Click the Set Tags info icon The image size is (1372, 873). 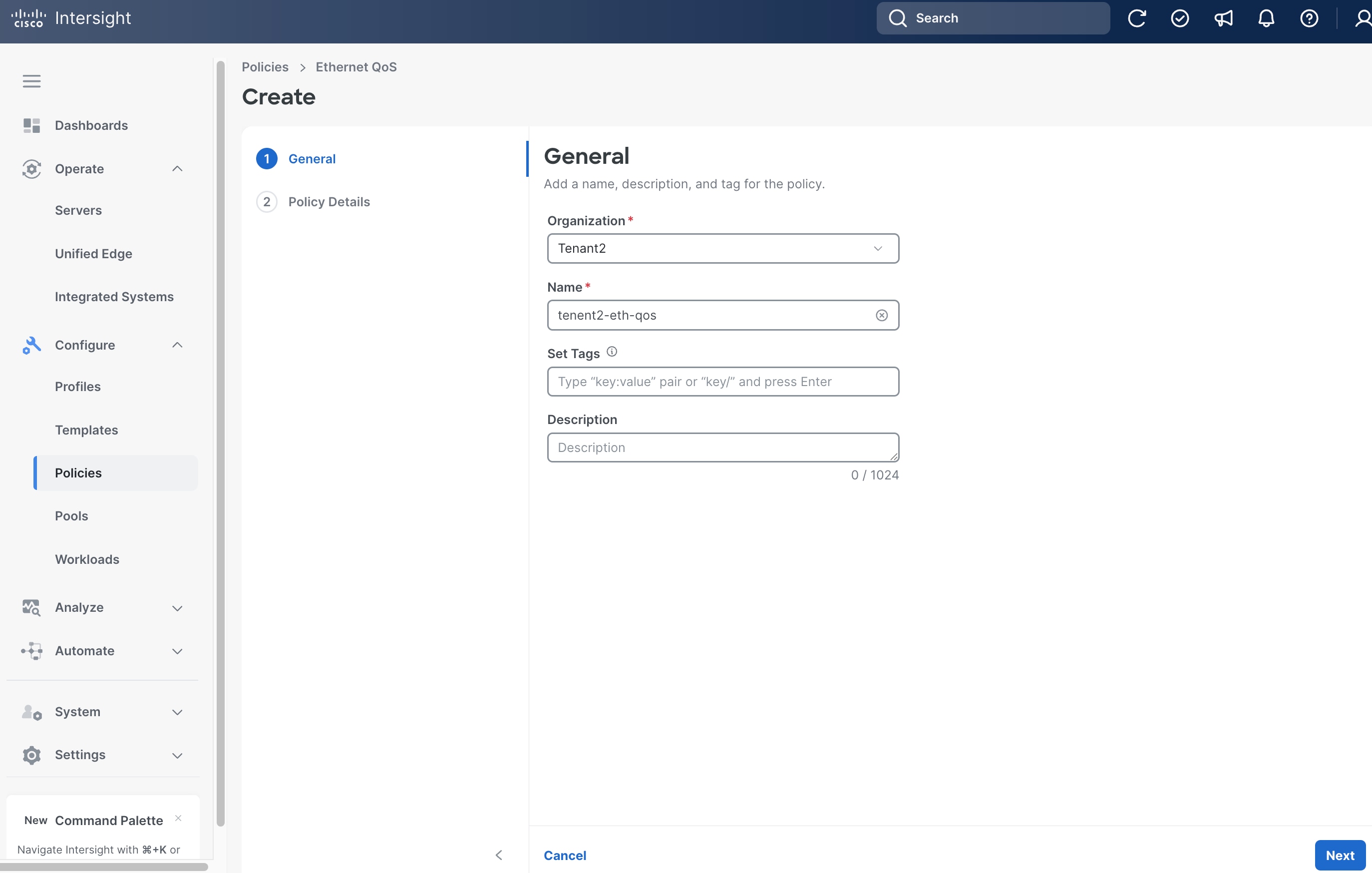click(x=612, y=352)
